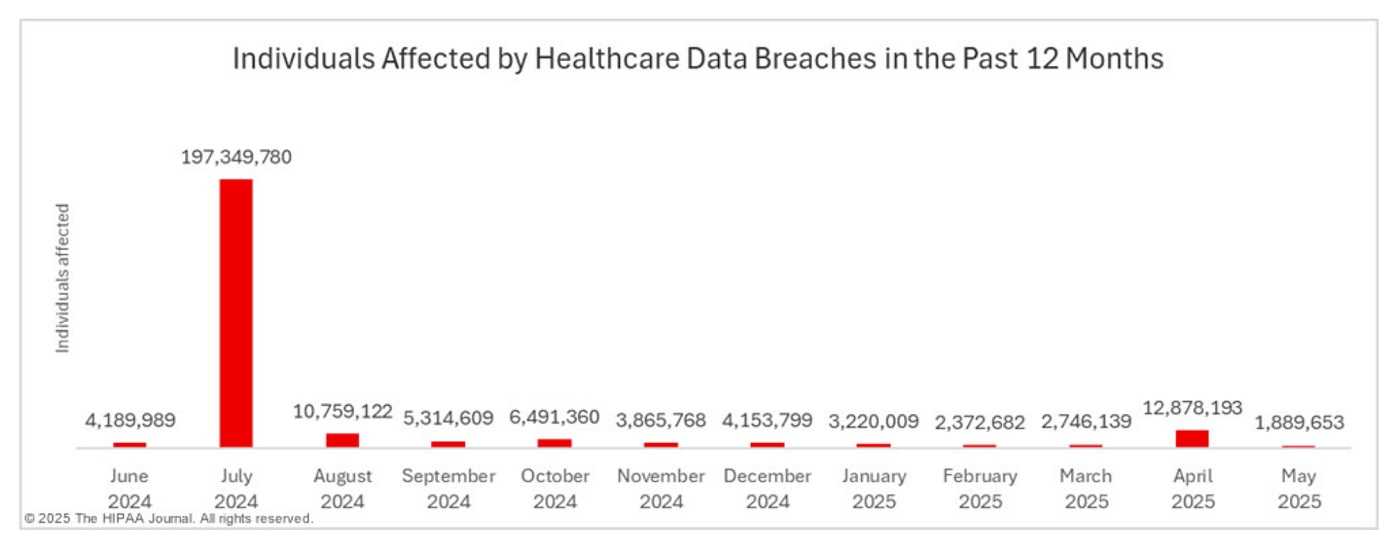Click the 12,878,193 data label
Screen dimensions: 1400x545
(x=1192, y=408)
